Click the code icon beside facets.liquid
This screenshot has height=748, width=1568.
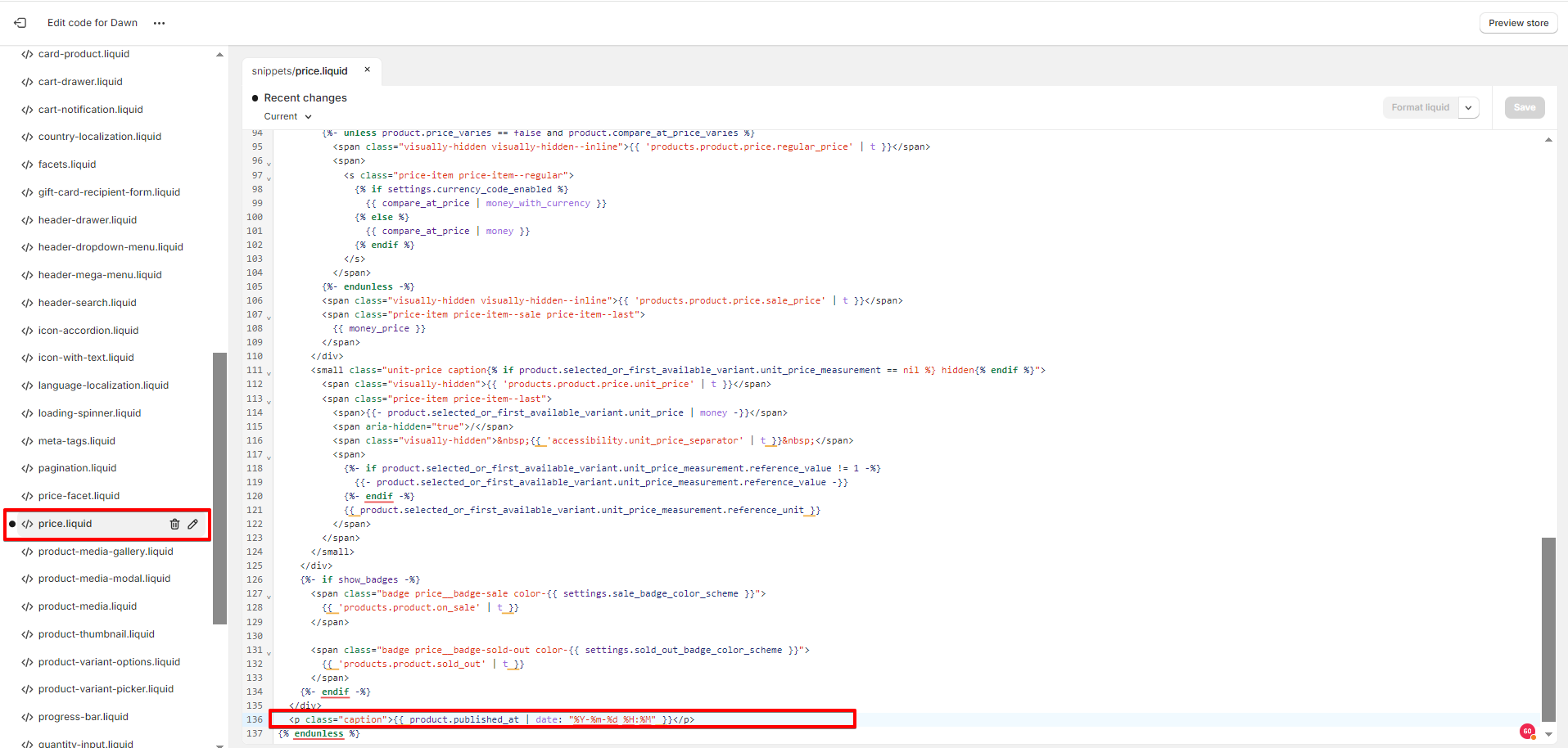(27, 164)
